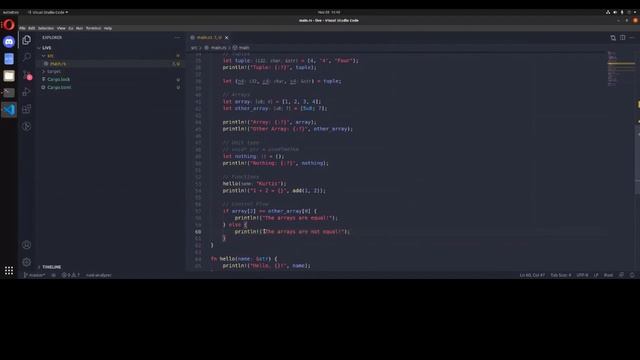Image resolution: width=640 pixels, height=360 pixels.
Task: Click the UTF-8 encoding status bar item
Action: pyautogui.click(x=582, y=275)
